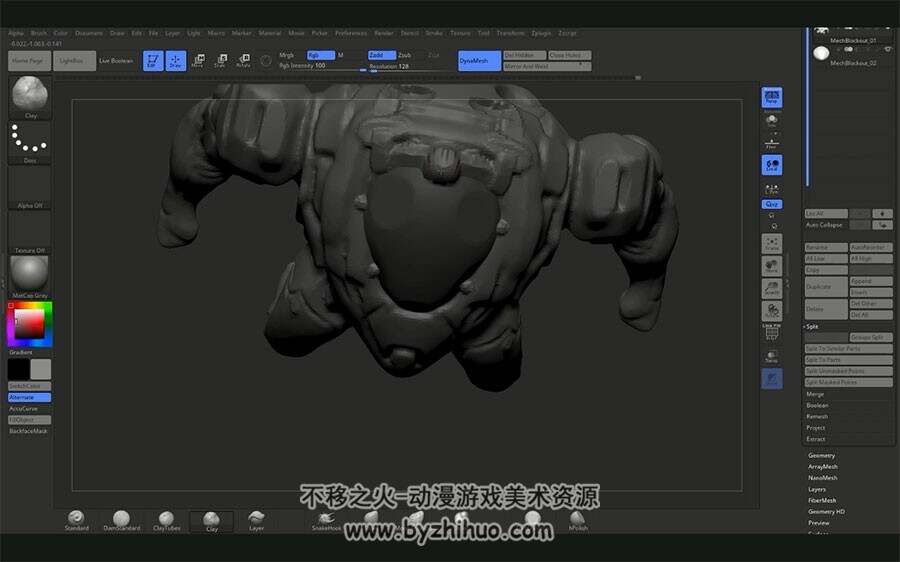Adjust the Resolution slider
The image size is (900, 562).
click(x=410, y=67)
